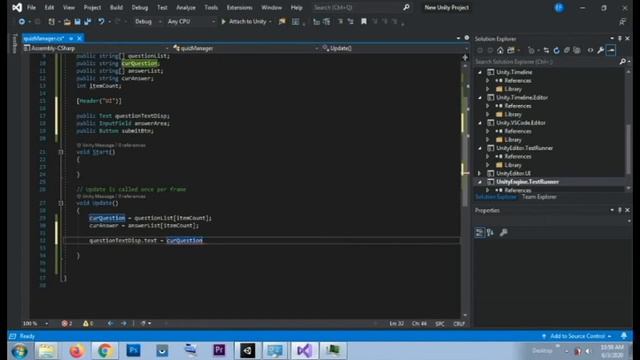The width and height of the screenshot is (640, 360).
Task: Select the UnityEngine.TestRunner project
Action: point(527,182)
